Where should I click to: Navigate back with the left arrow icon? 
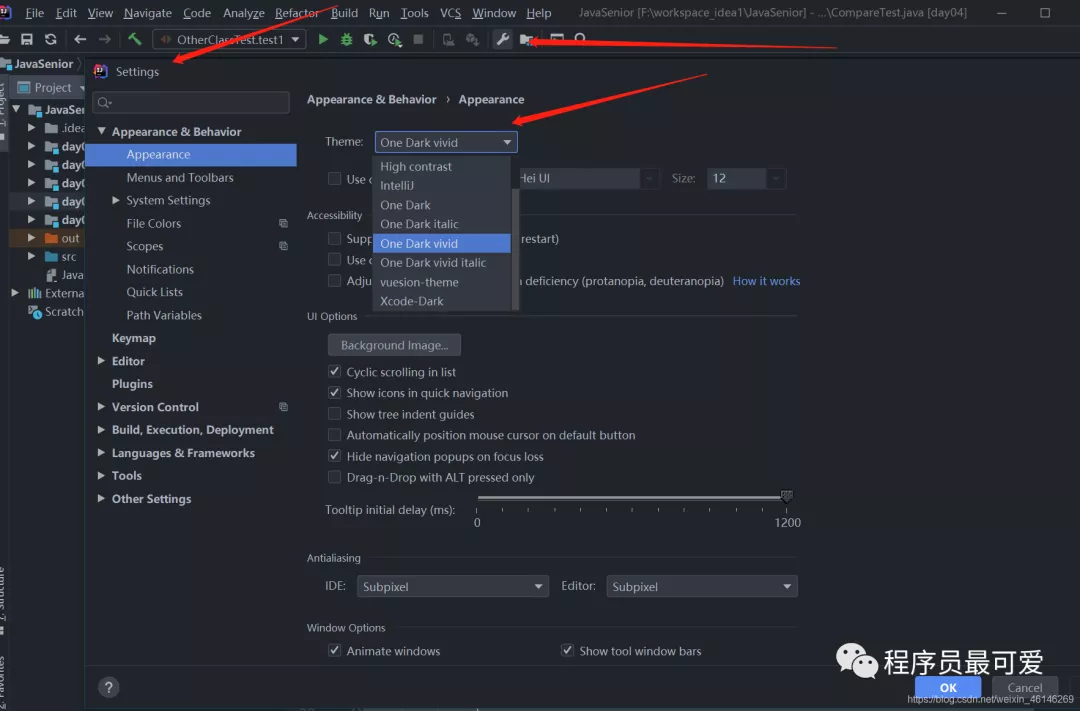[x=80, y=39]
